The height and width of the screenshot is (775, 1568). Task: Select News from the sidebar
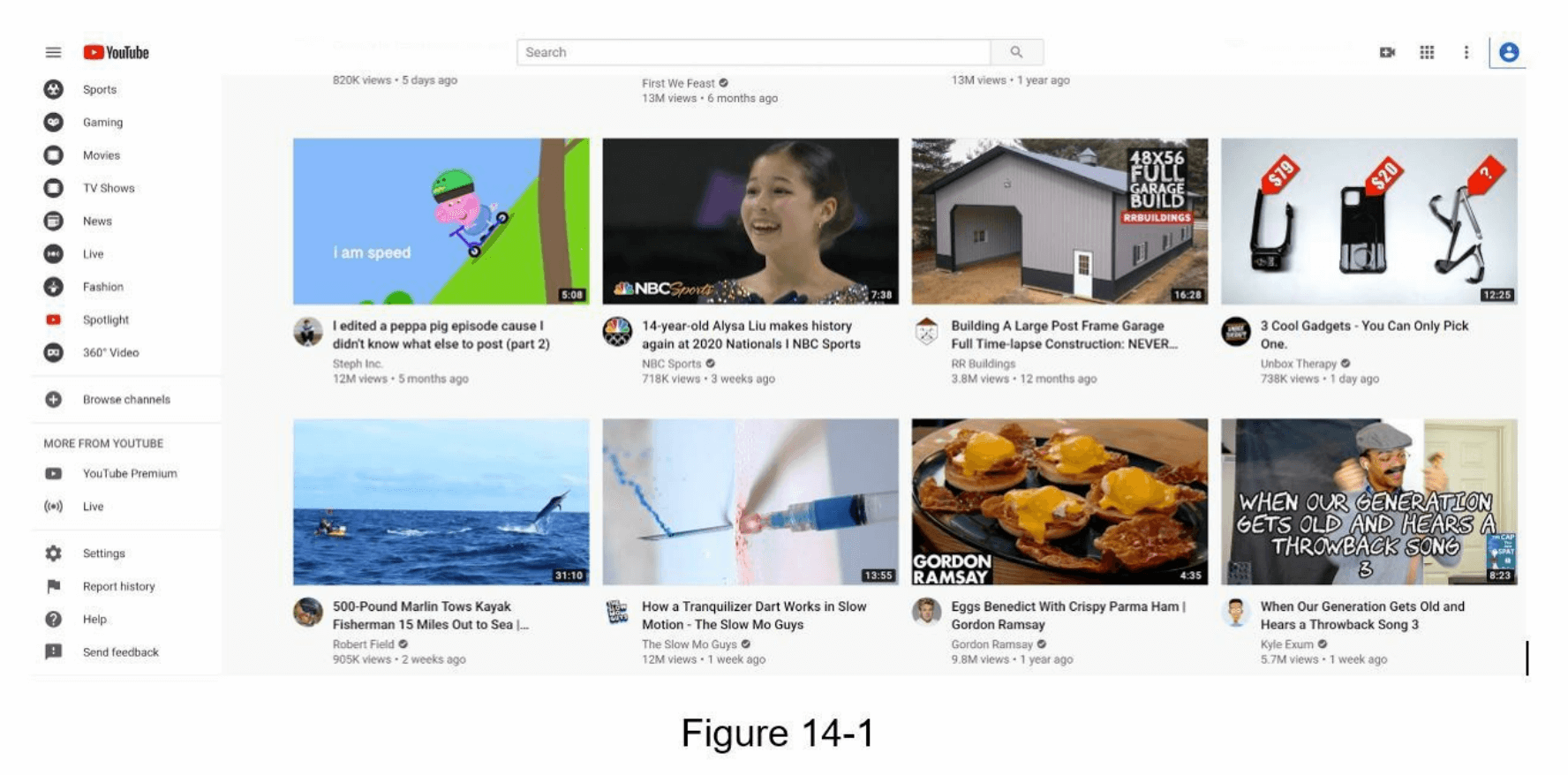coord(97,222)
